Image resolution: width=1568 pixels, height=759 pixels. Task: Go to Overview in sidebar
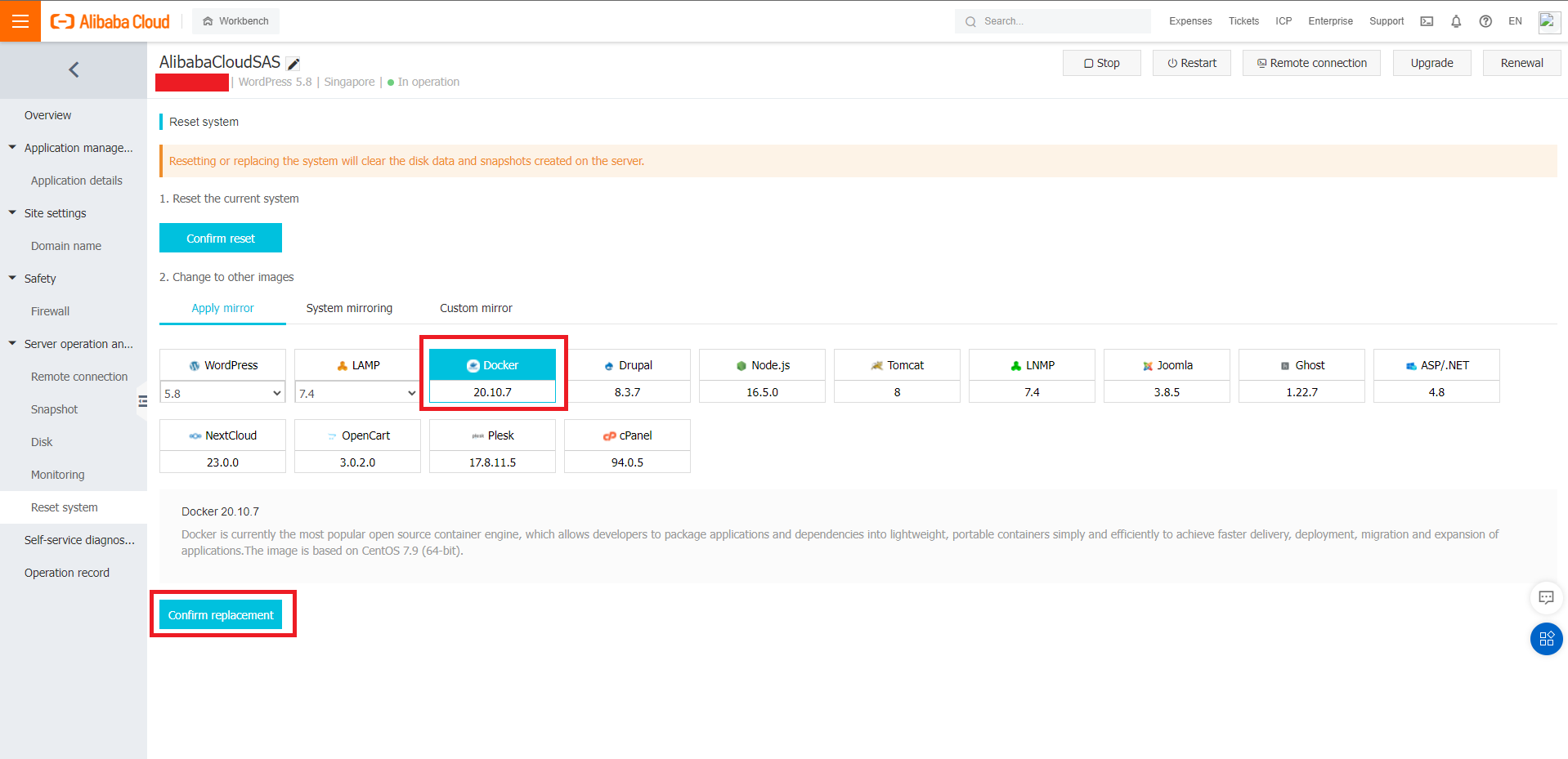click(74, 115)
